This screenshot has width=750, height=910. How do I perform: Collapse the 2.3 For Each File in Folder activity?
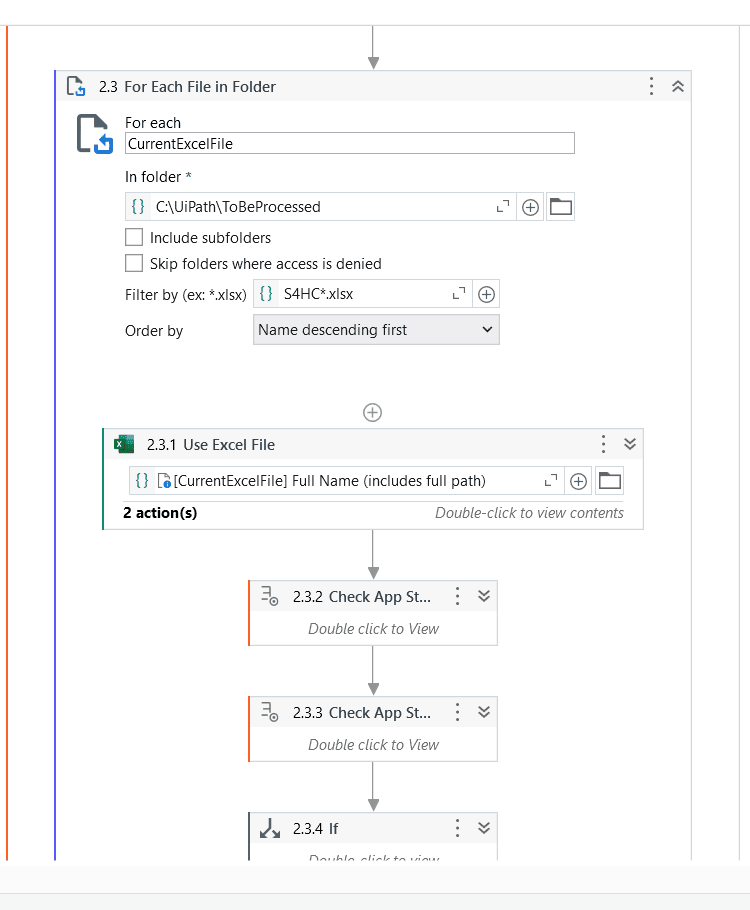tap(677, 86)
